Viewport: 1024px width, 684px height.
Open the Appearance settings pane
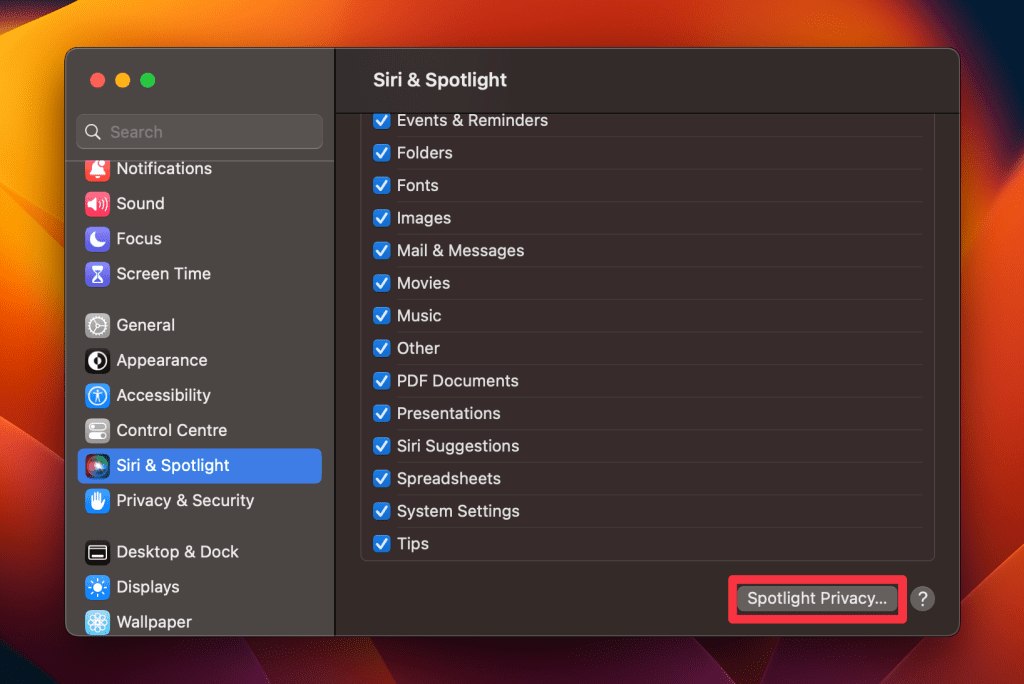coord(161,360)
